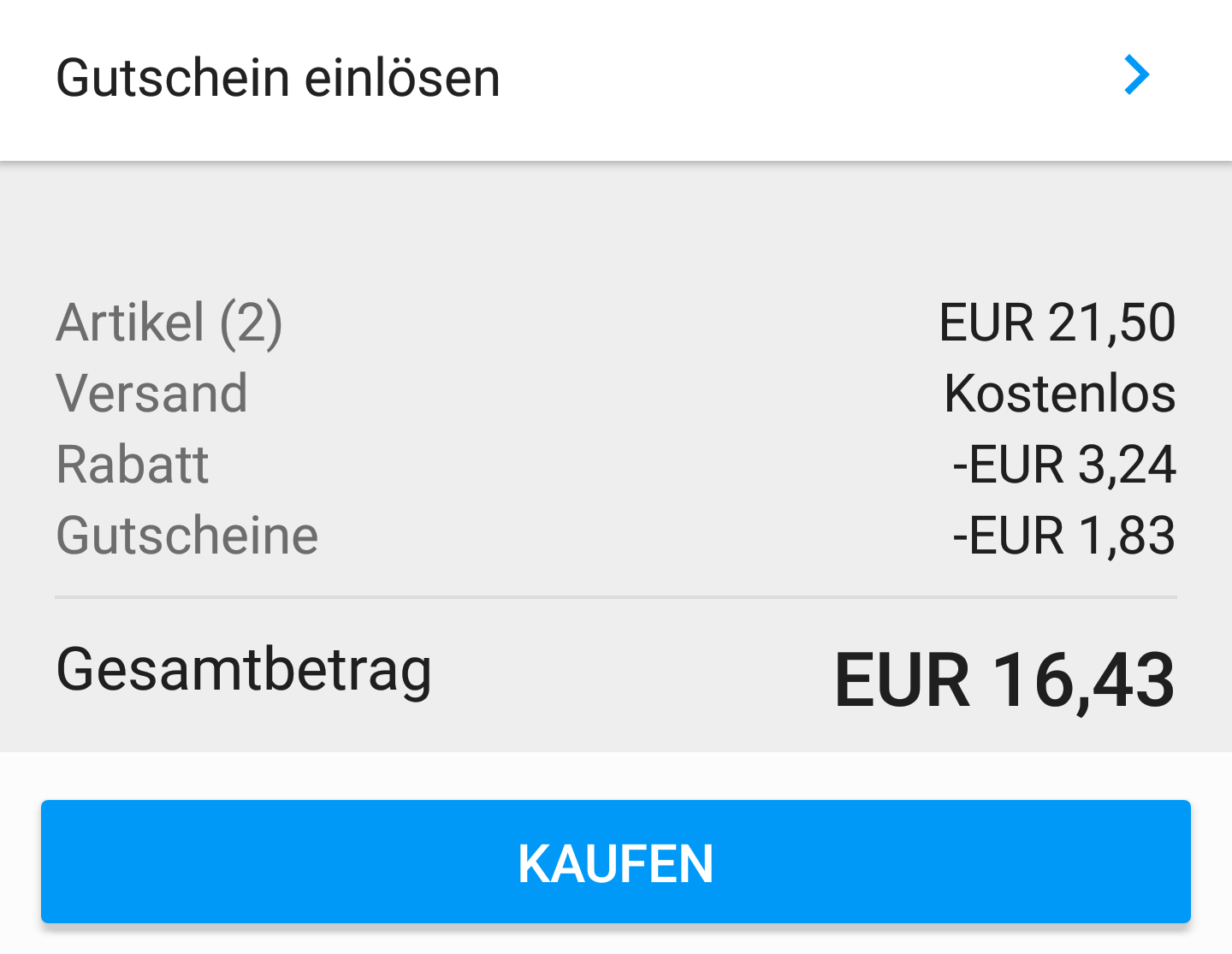Click the divider line above Gesamtbetrag
Image resolution: width=1232 pixels, height=954 pixels.
click(x=616, y=596)
